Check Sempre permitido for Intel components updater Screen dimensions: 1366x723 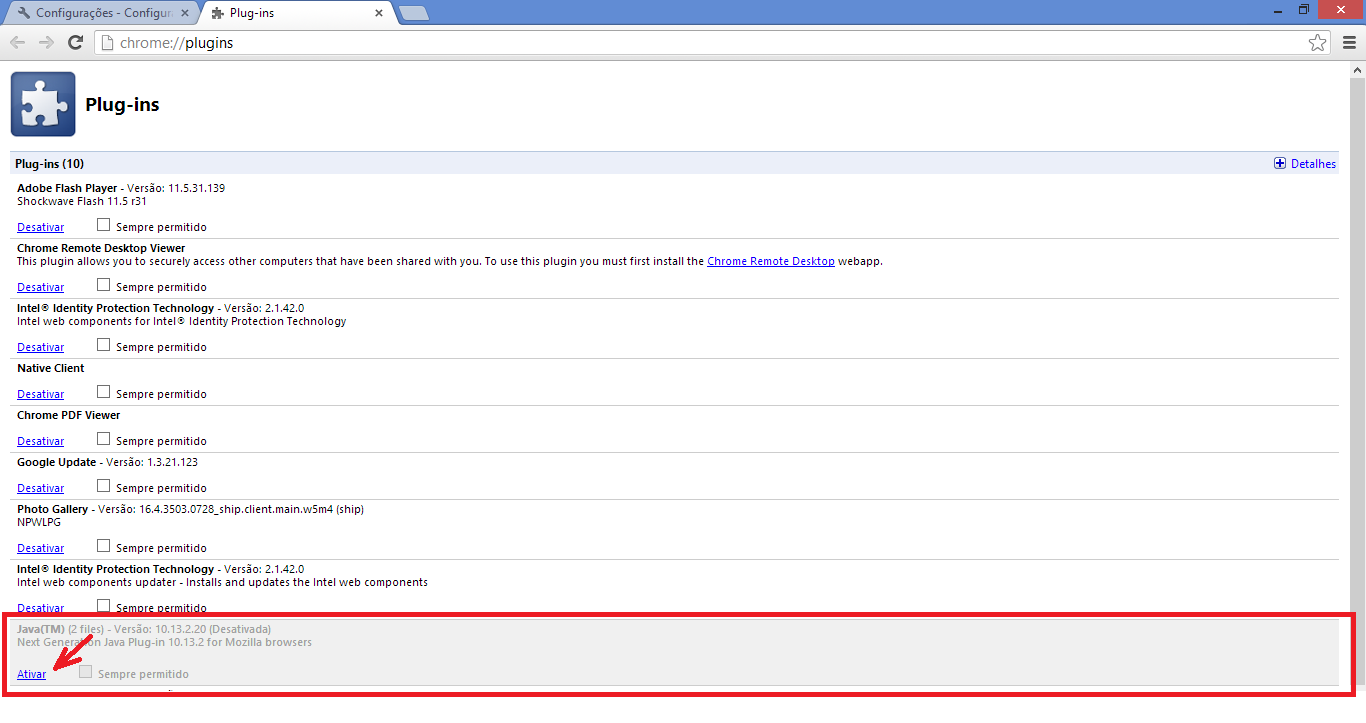pos(103,605)
